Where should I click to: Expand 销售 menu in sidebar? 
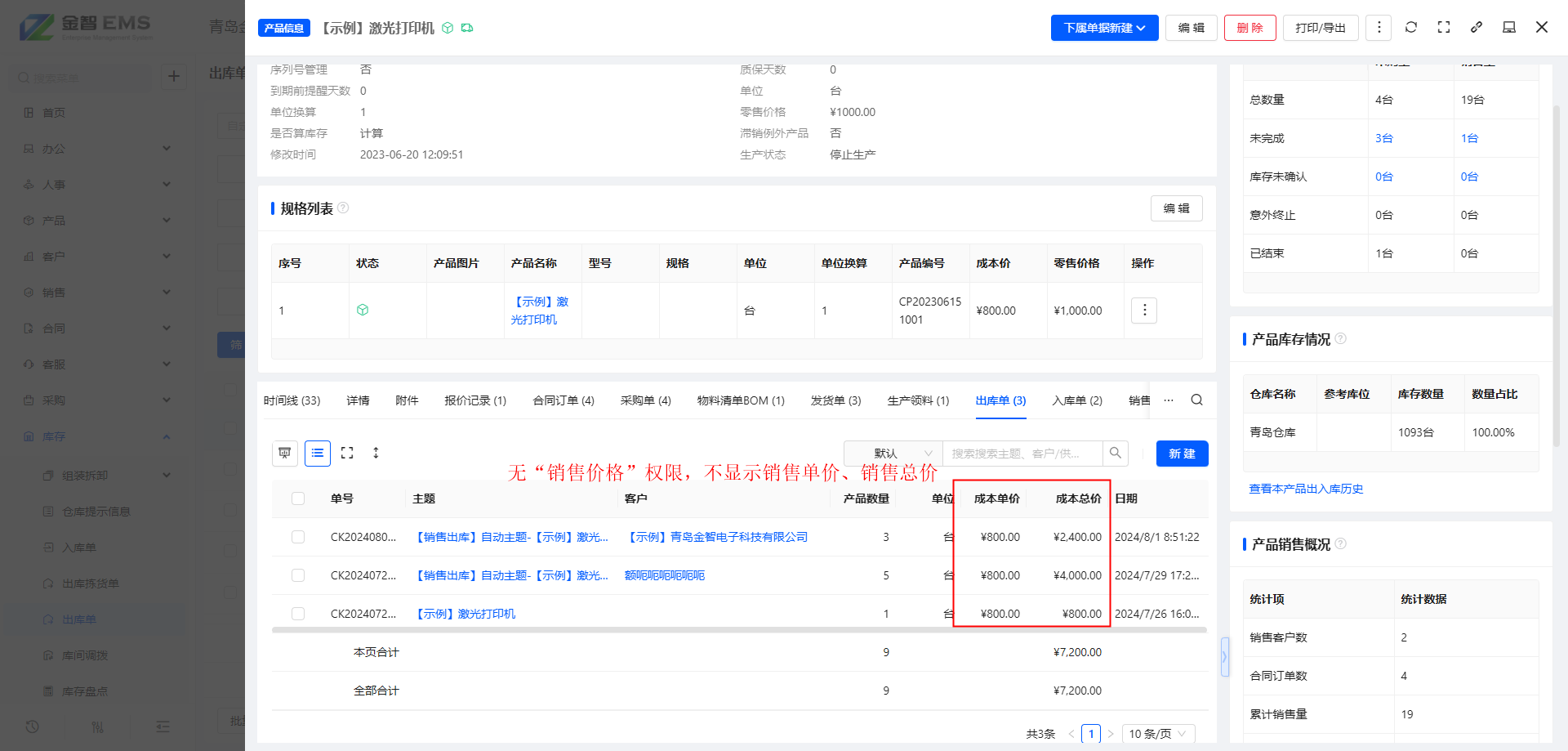[x=96, y=293]
